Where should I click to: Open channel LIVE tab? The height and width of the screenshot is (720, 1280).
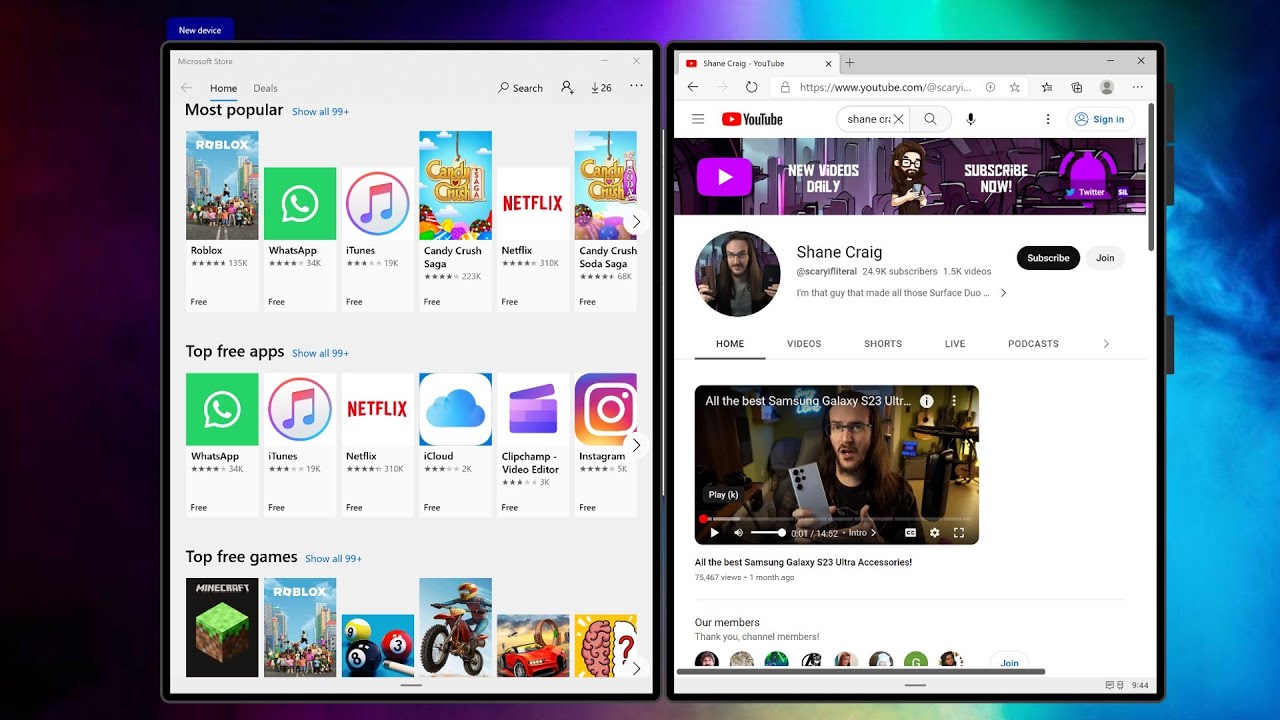955,344
